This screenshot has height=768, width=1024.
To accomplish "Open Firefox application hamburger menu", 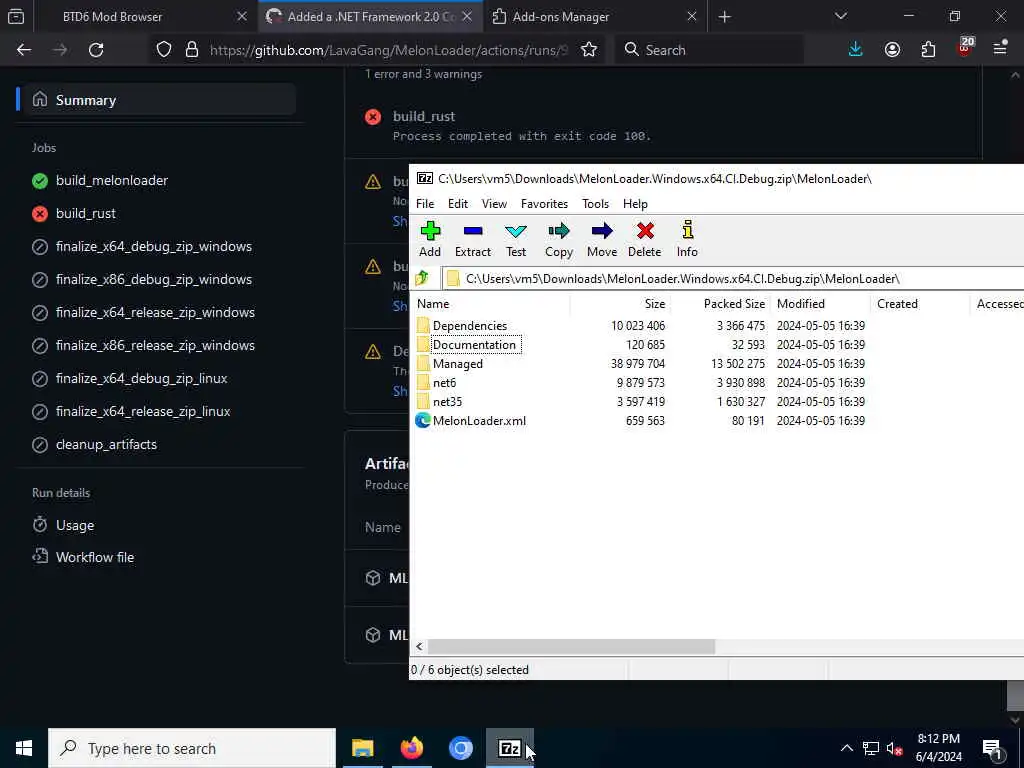I will point(1000,48).
